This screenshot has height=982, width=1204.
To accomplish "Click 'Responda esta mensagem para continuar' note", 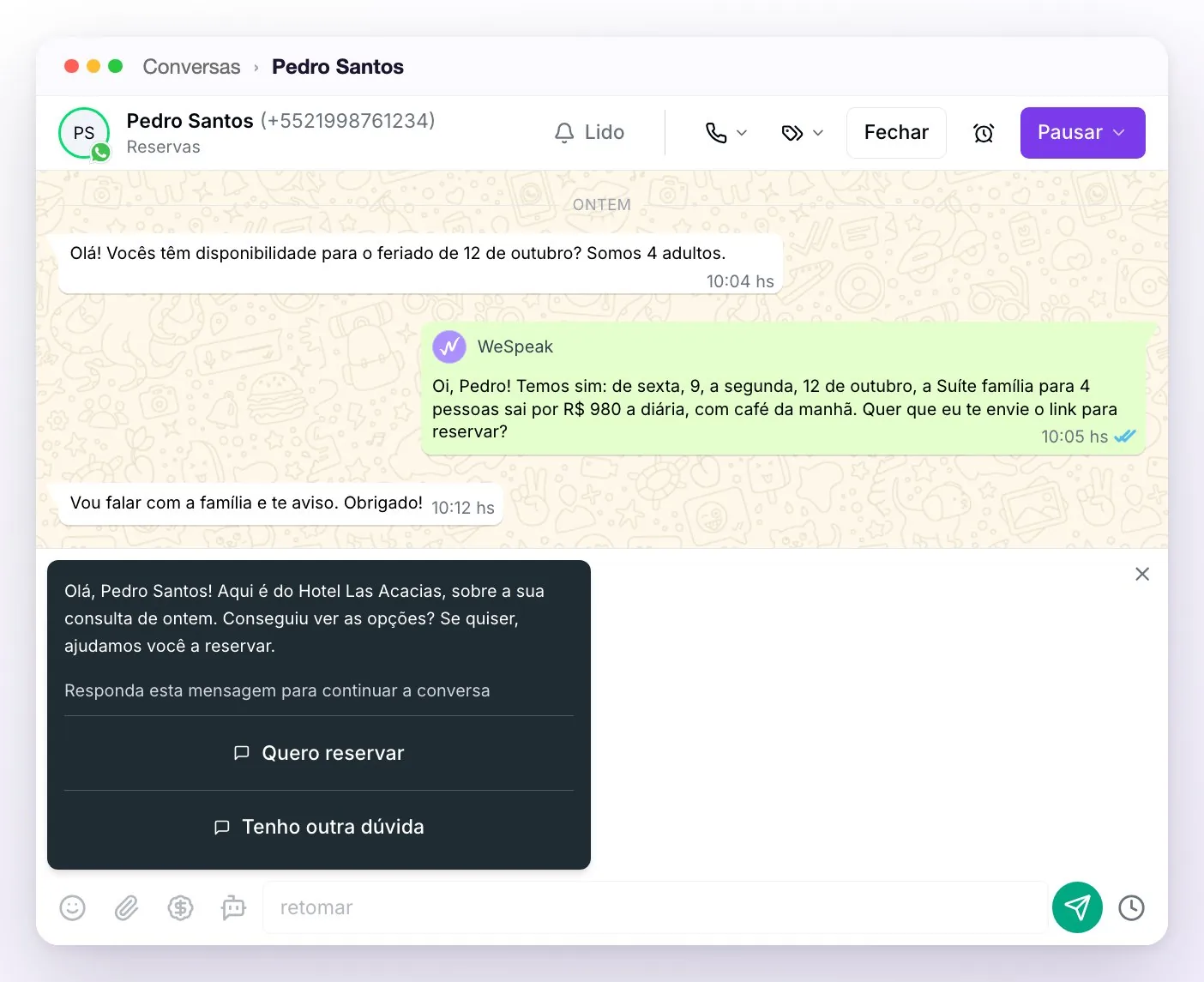I will (277, 690).
